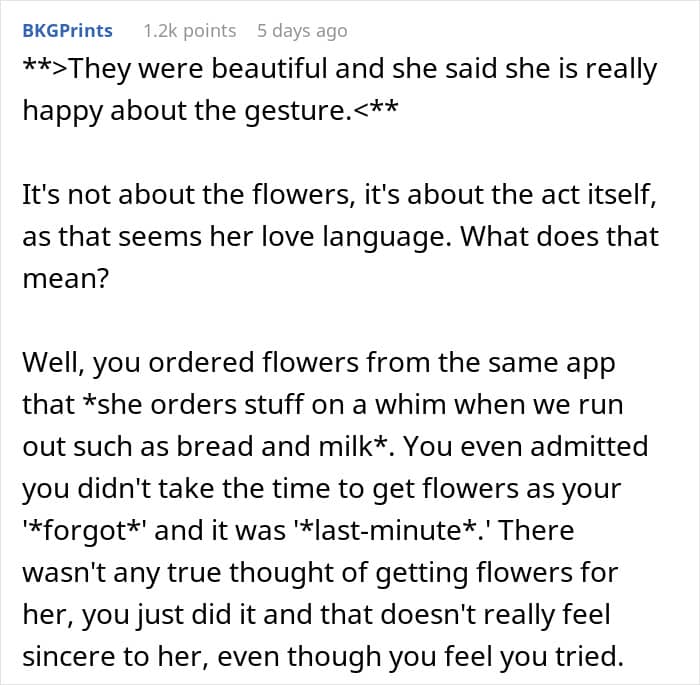Click the final line 'sincere to her'
The image size is (700, 685).
click(323, 657)
